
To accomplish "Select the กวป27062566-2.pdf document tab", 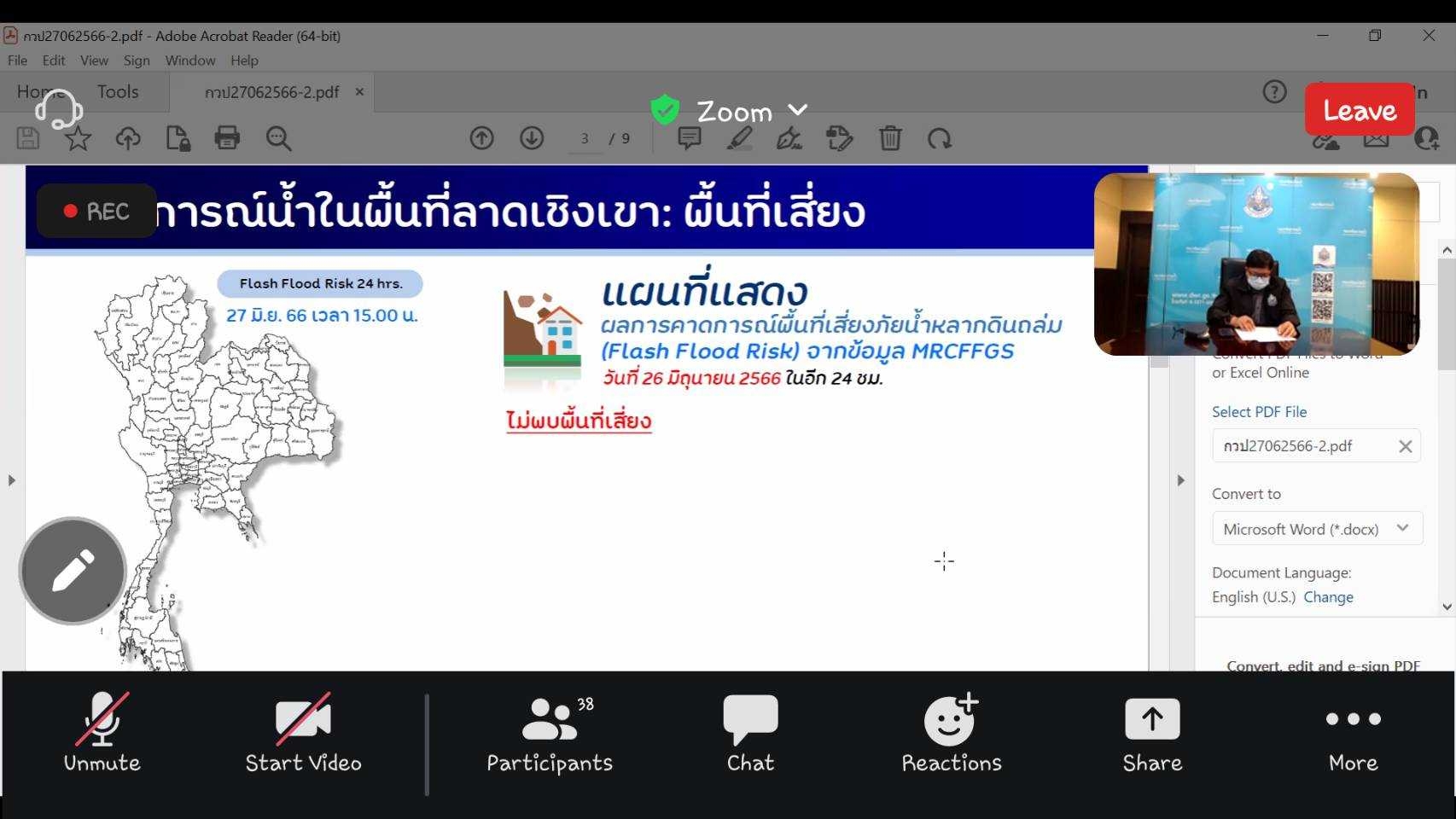I will (x=271, y=92).
